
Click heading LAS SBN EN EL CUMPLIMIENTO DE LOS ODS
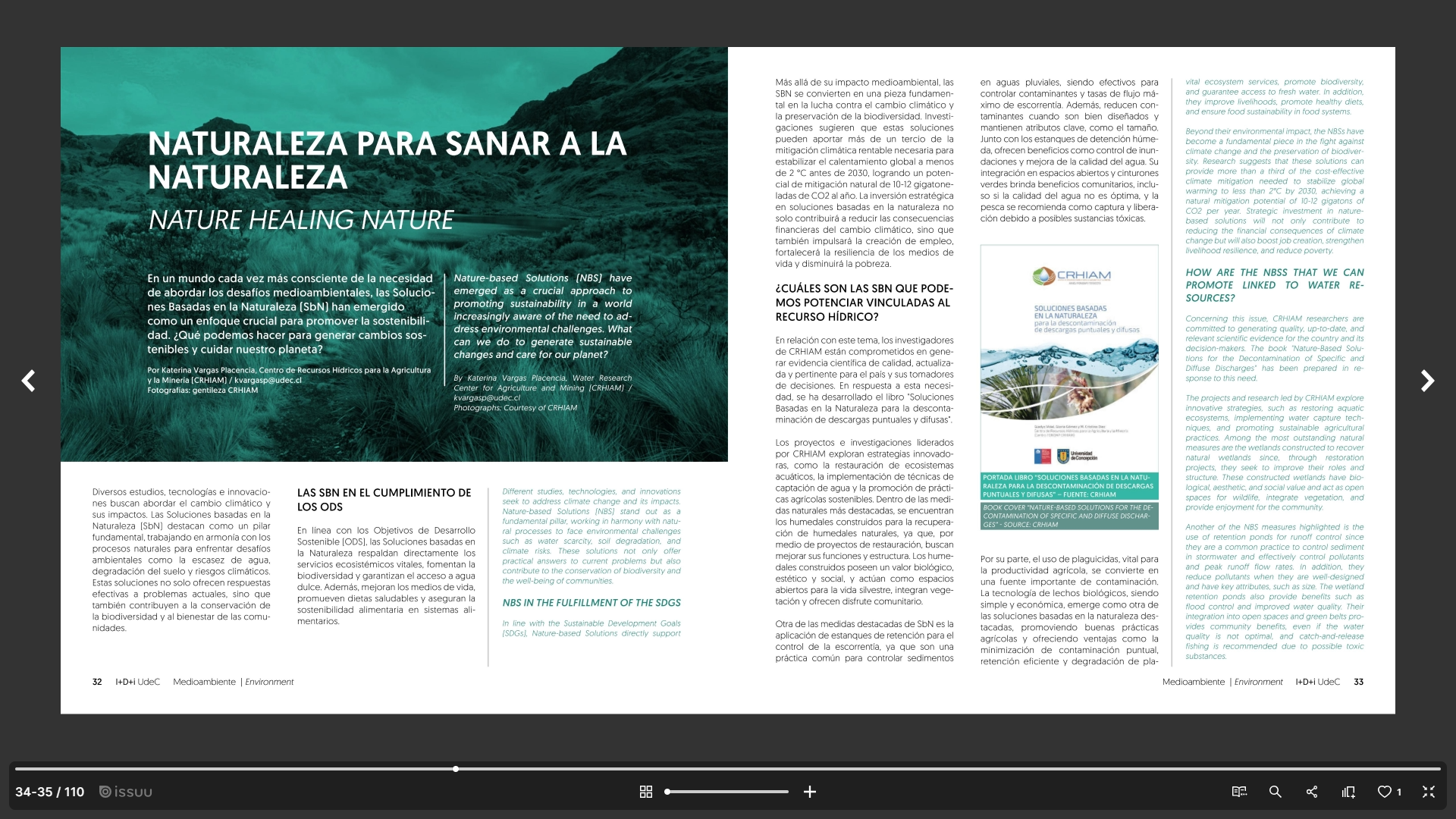click(384, 500)
